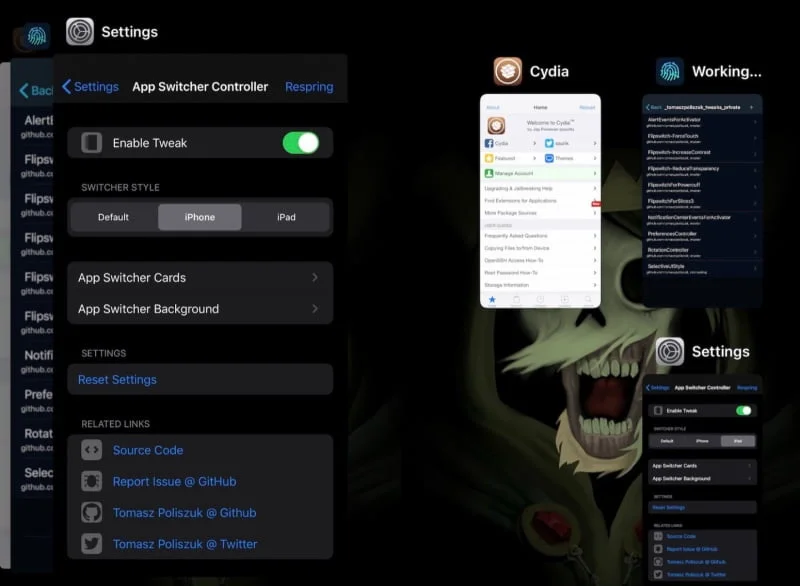This screenshot has height=586, width=800.
Task: Expand App Switcher Background chevron
Action: point(315,309)
